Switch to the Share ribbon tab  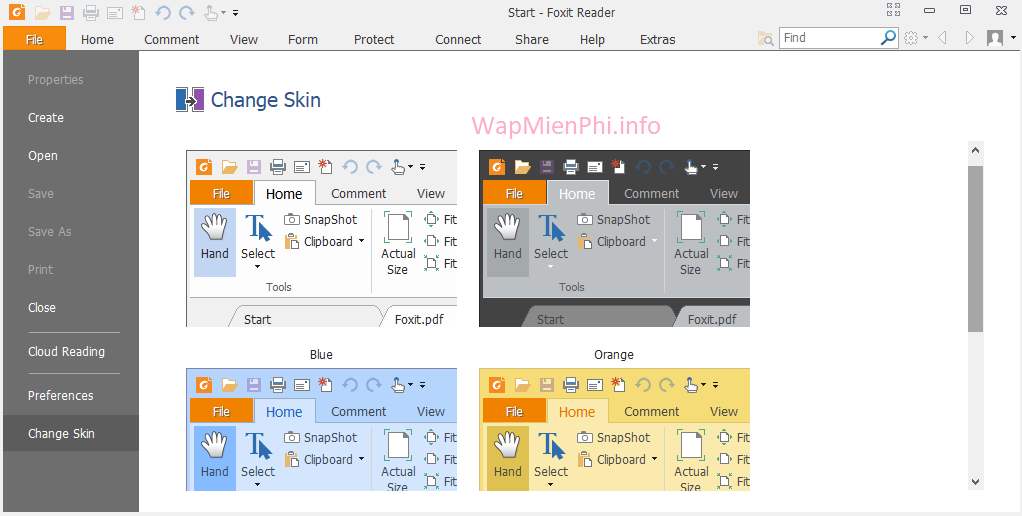click(x=532, y=40)
